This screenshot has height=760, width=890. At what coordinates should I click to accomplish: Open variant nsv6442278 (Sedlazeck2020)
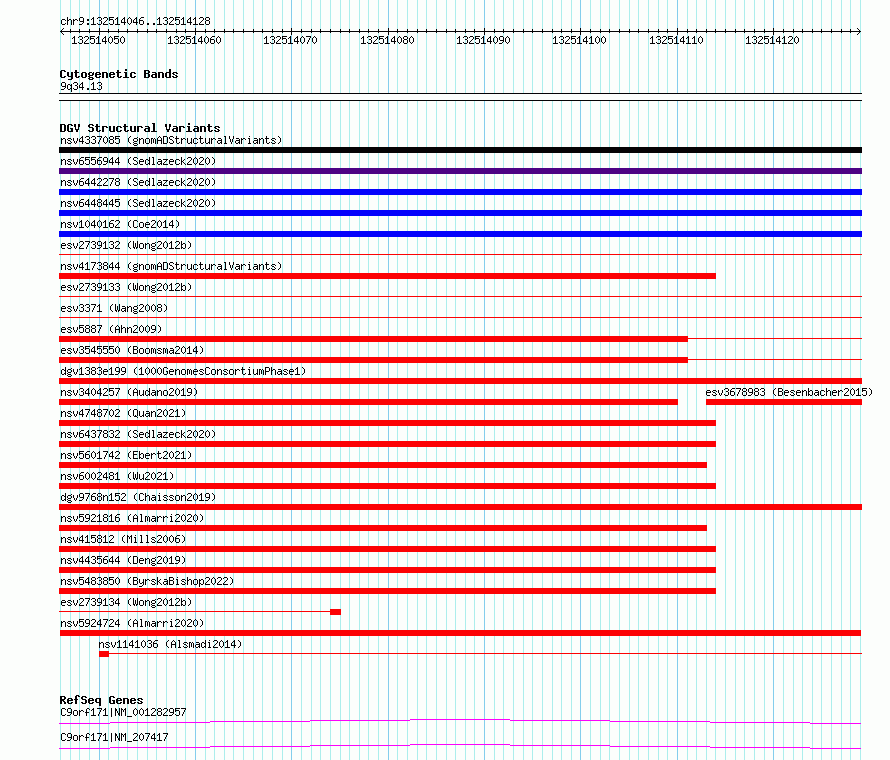(x=138, y=182)
